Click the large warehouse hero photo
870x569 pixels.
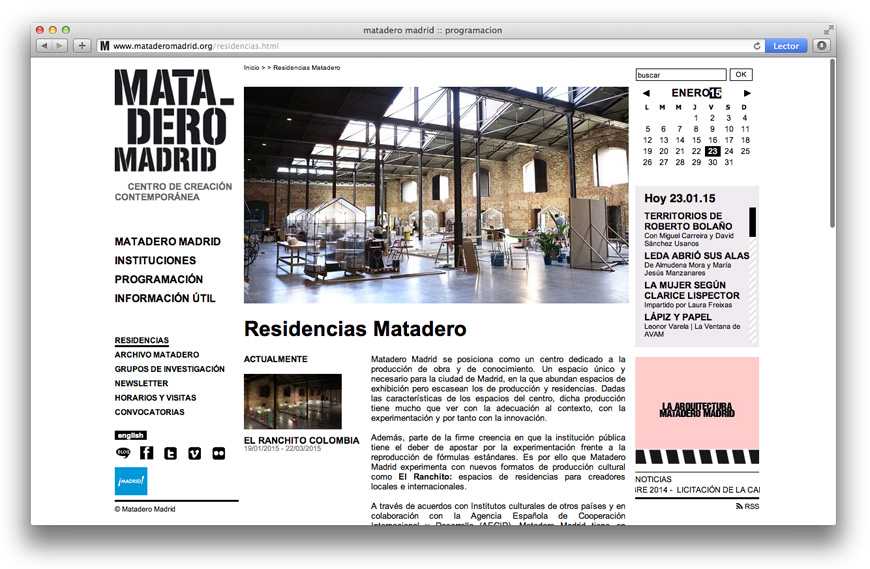tap(436, 195)
